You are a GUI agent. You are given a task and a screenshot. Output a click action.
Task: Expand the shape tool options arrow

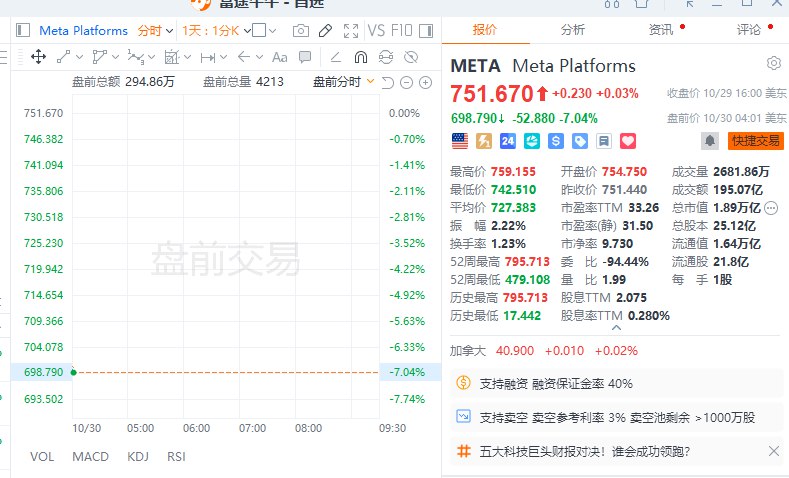(x=115, y=57)
